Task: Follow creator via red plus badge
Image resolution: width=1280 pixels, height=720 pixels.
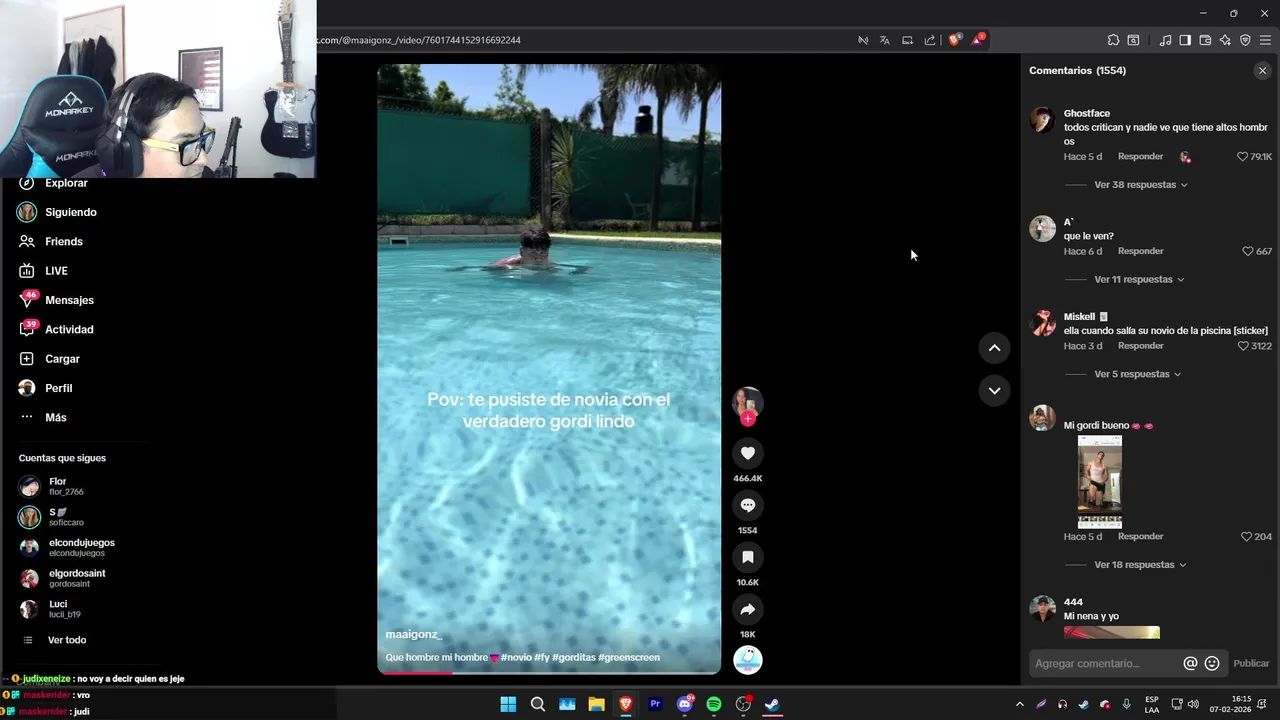Action: 748,419
